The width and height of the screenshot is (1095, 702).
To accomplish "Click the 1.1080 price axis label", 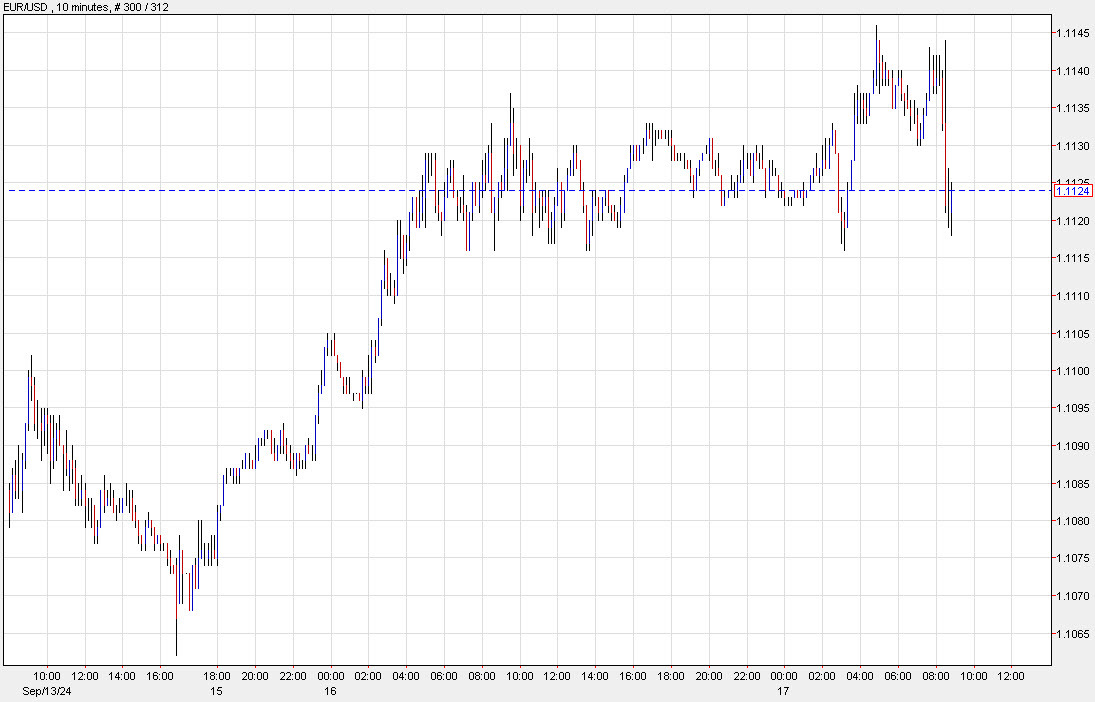I will click(1073, 521).
